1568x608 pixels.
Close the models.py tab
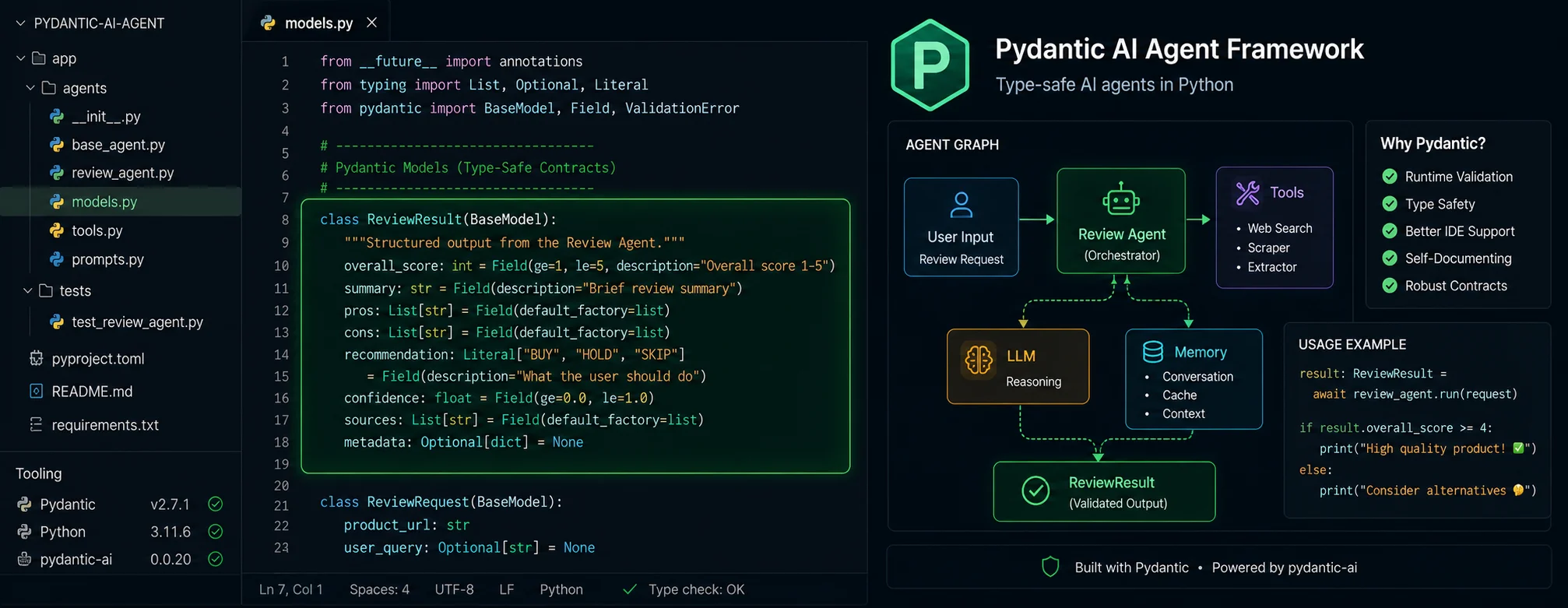point(371,23)
